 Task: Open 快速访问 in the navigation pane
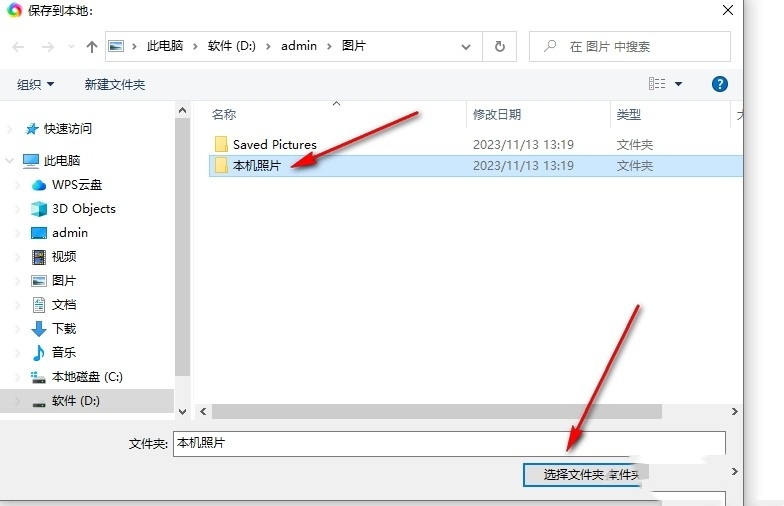click(68, 128)
